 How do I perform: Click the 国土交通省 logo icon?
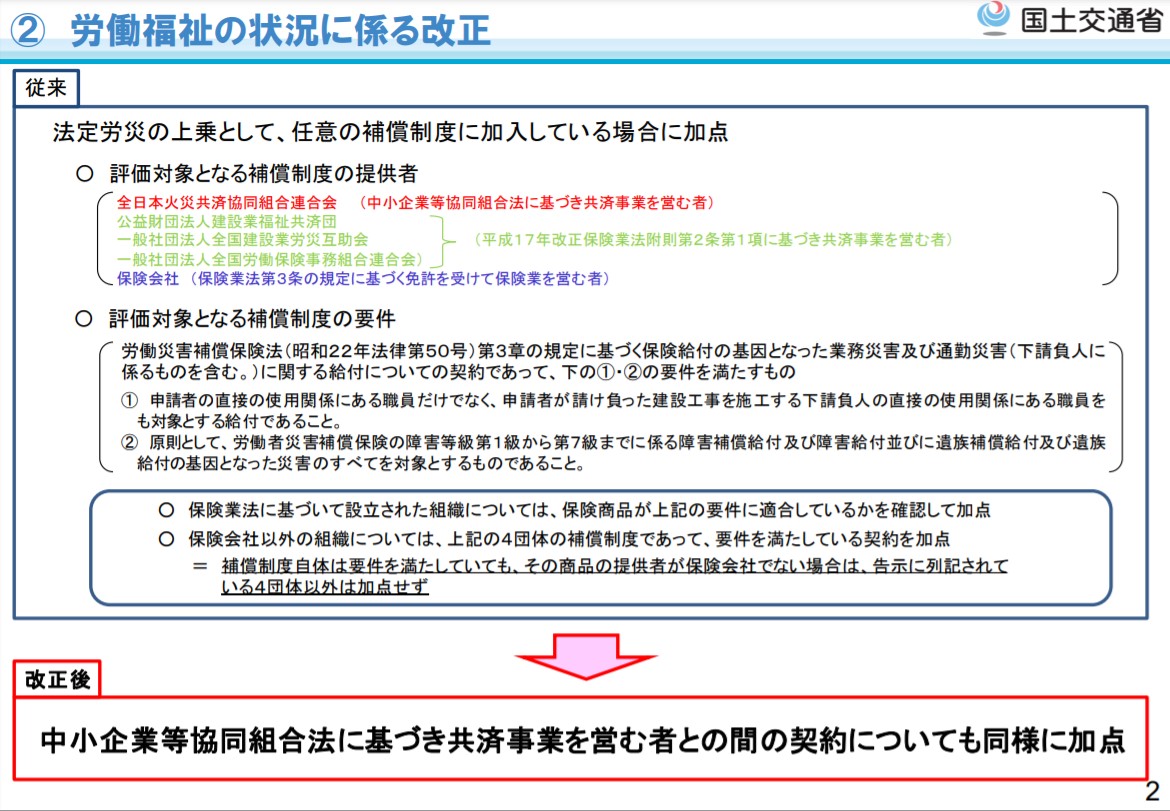click(993, 19)
